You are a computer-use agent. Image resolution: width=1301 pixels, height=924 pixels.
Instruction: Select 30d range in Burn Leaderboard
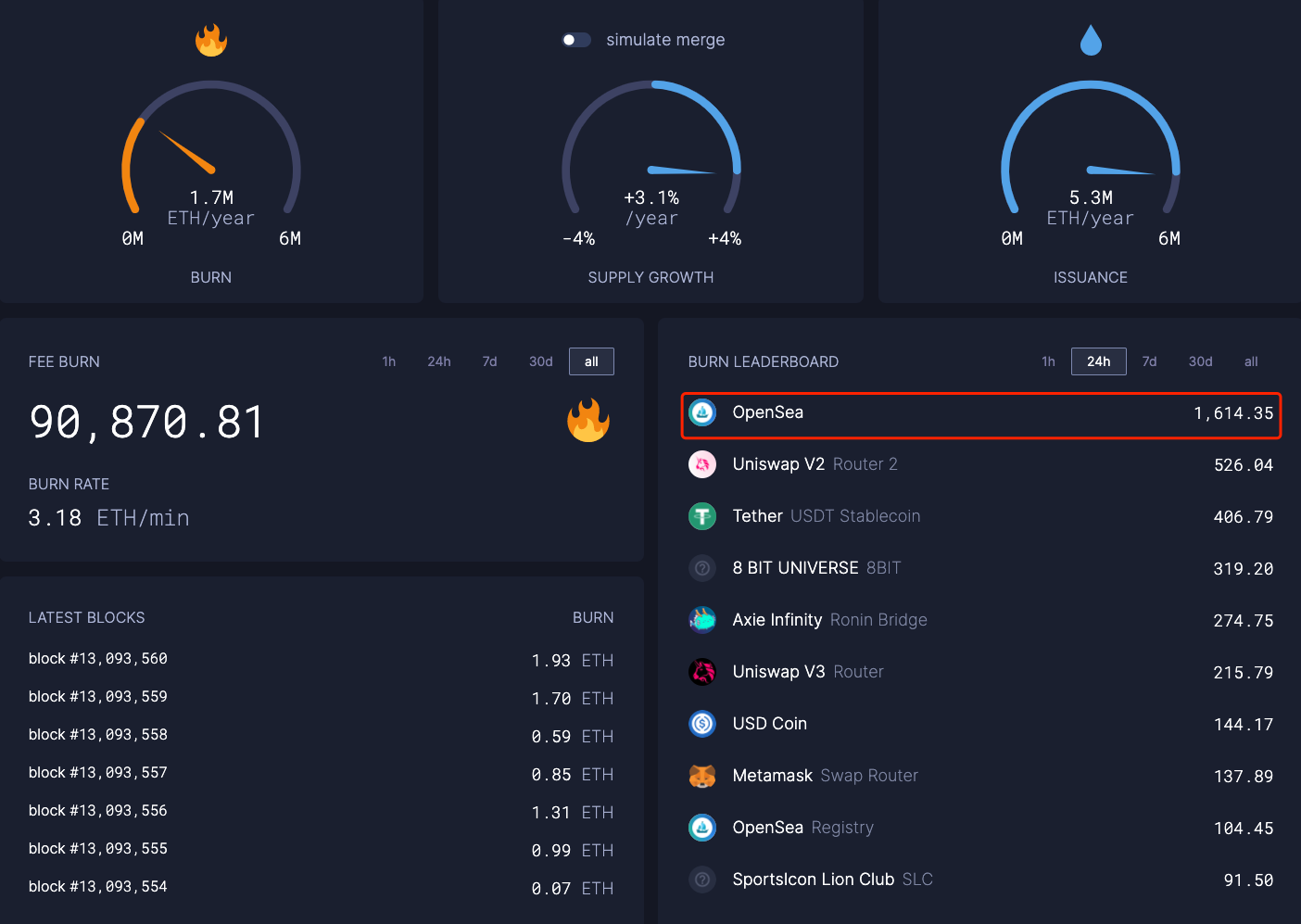[1201, 361]
